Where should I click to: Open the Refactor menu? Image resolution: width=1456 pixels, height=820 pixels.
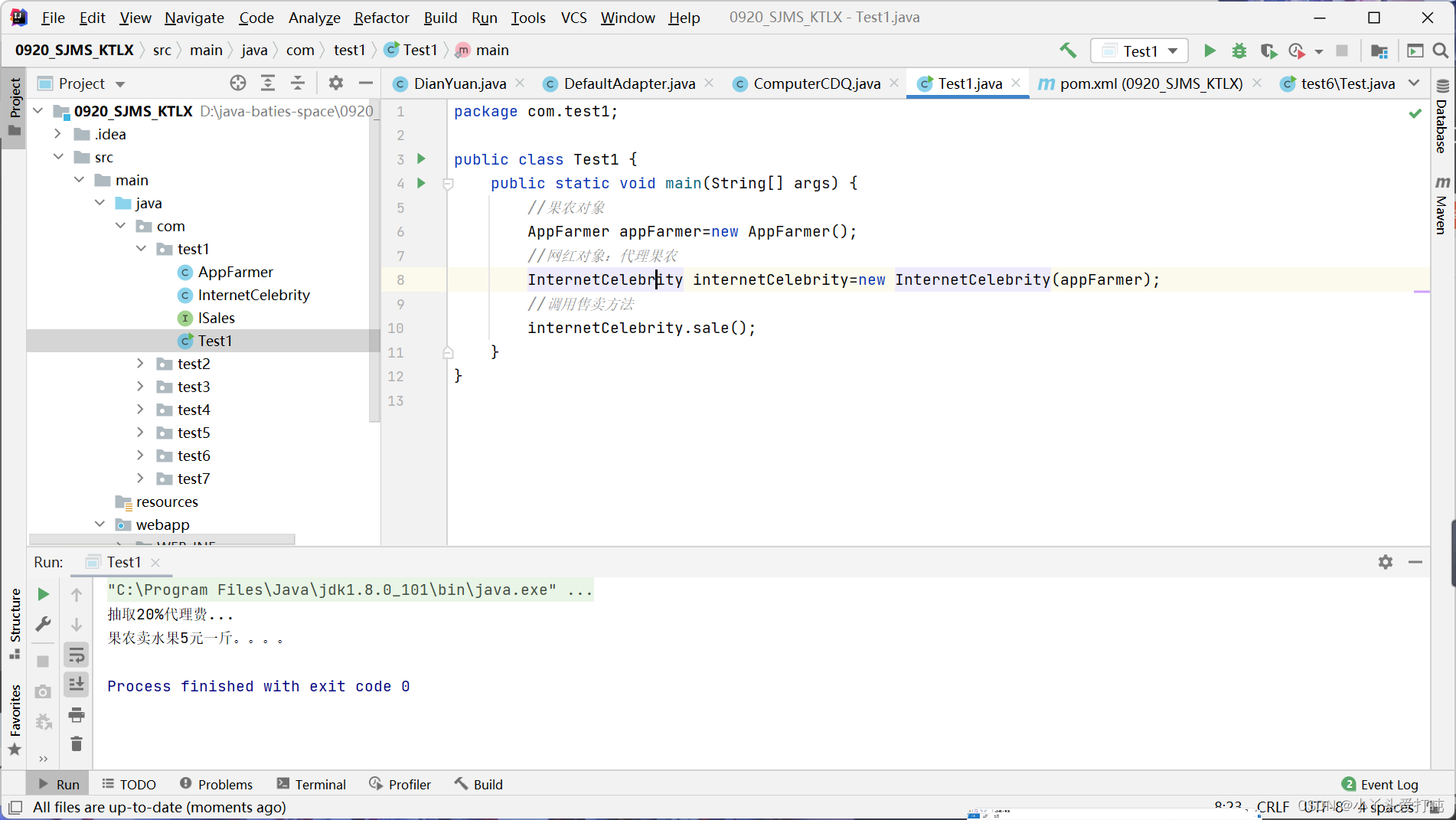coord(381,18)
